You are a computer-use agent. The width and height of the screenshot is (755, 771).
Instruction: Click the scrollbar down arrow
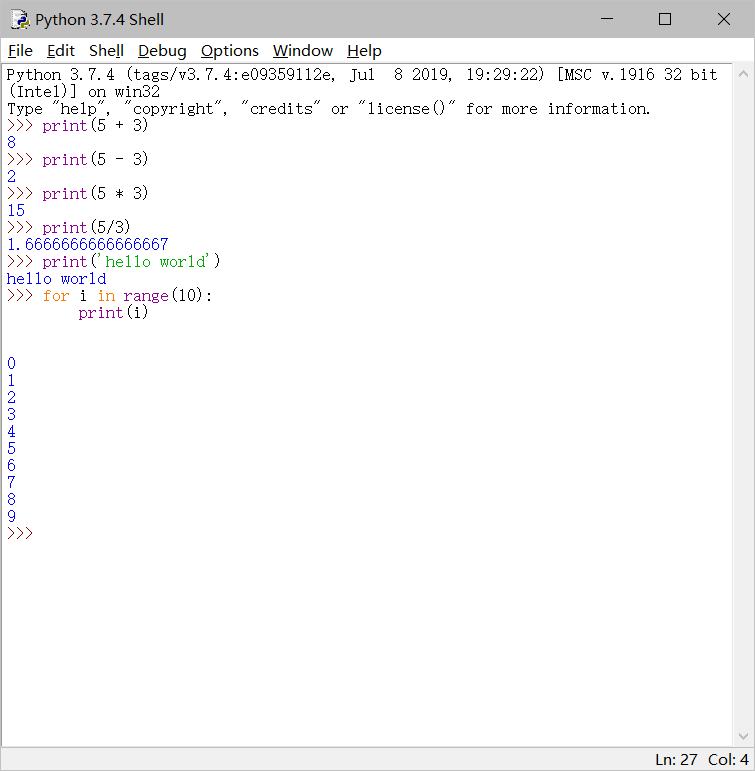(x=743, y=736)
